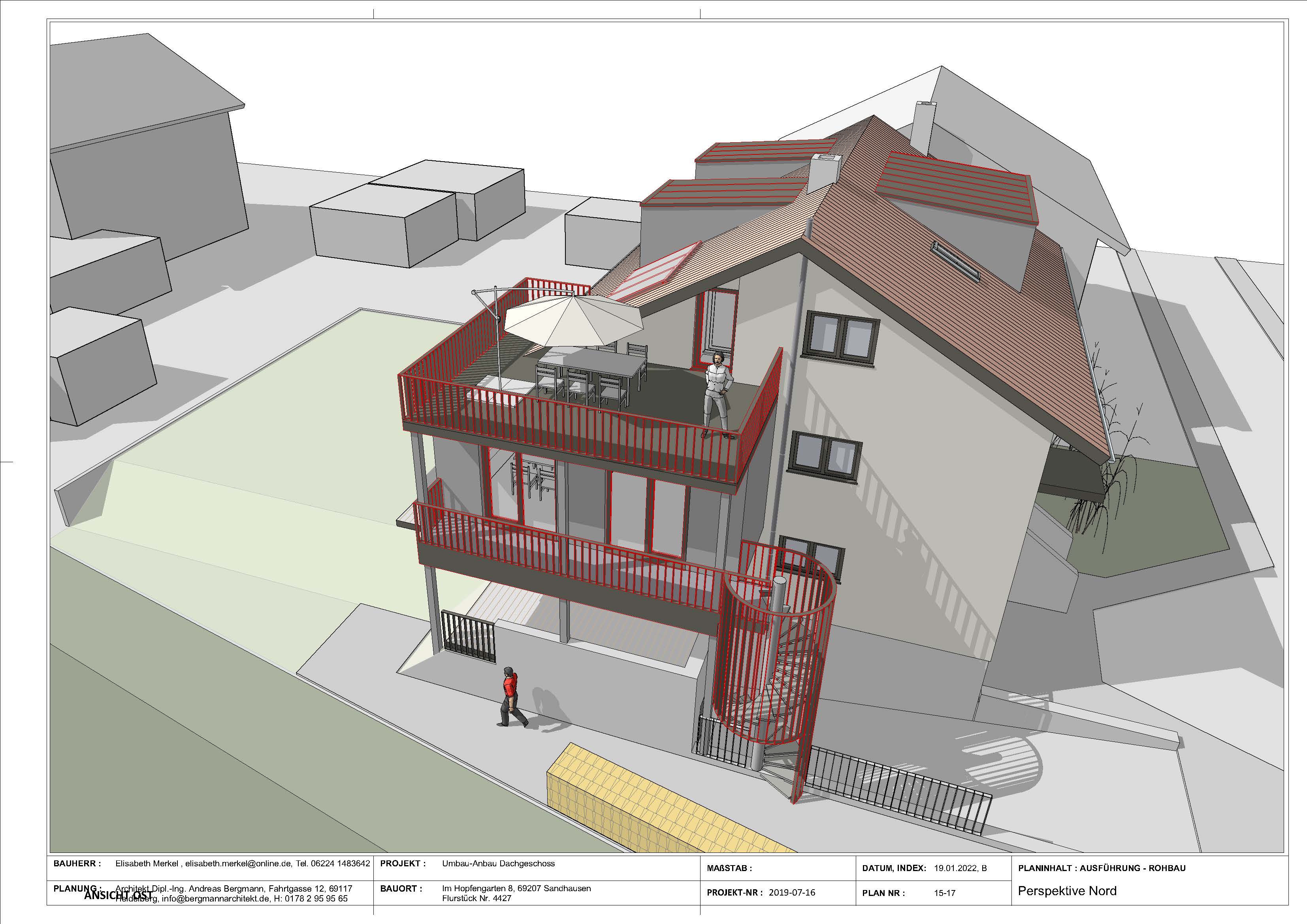This screenshot has height=924, width=1307.
Task: Click the "PROJEKT :" label
Action: coord(403,864)
